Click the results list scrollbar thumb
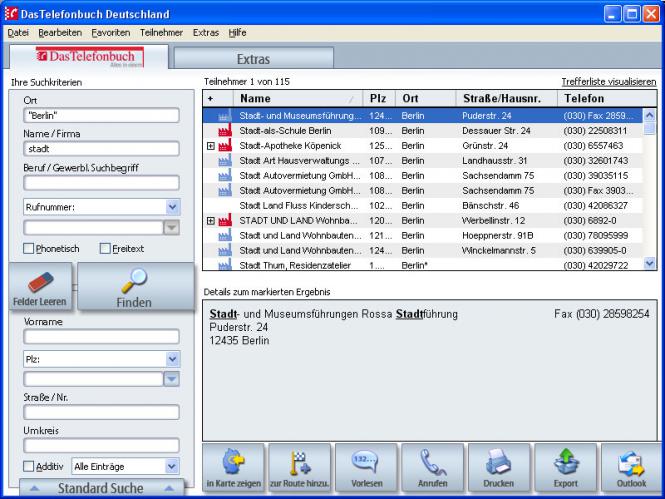The height and width of the screenshot is (499, 665). tap(649, 128)
